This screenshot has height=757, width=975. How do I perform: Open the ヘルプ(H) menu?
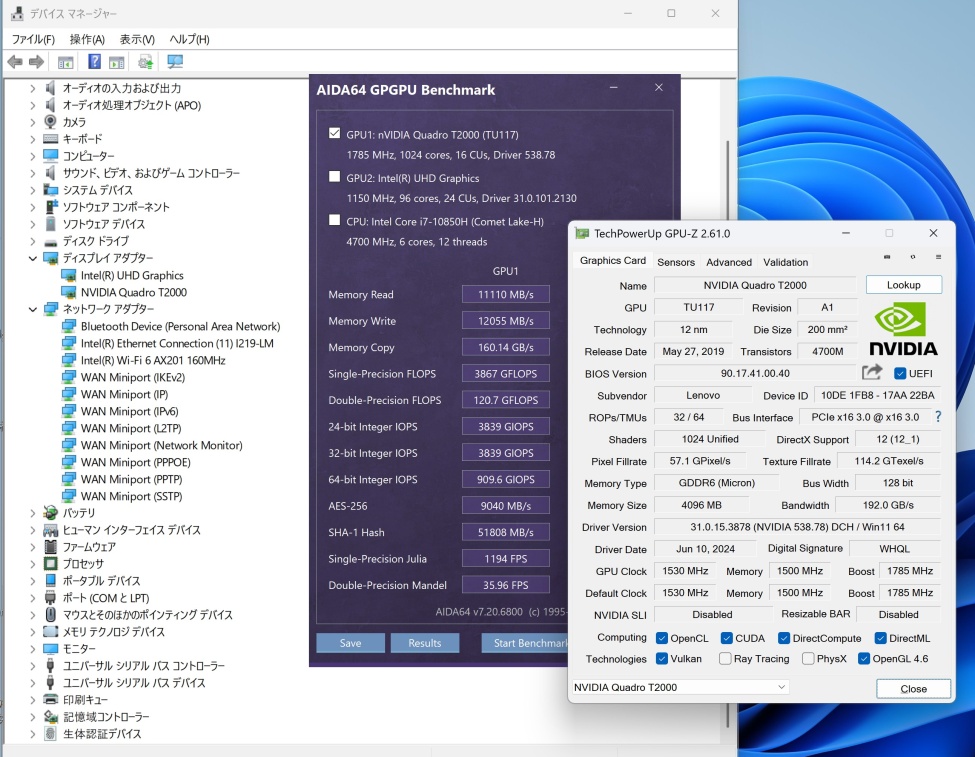190,39
